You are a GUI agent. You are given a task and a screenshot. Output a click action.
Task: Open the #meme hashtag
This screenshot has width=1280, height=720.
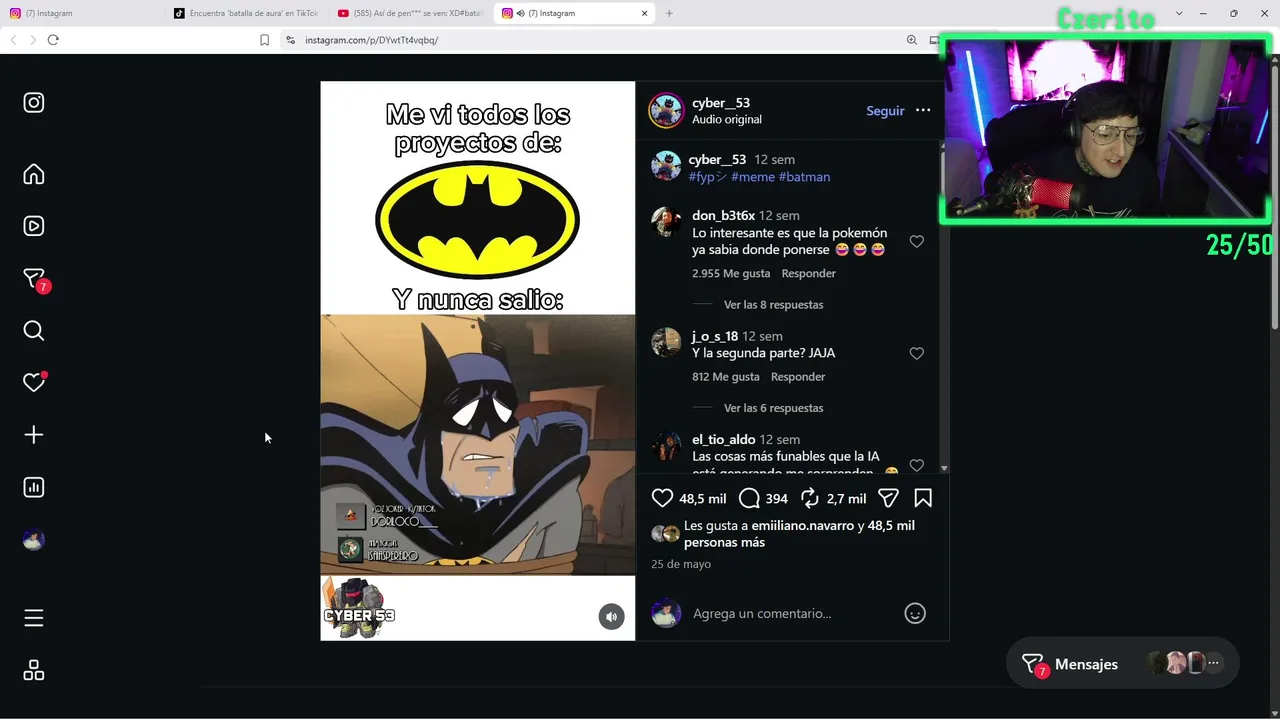[x=752, y=177]
